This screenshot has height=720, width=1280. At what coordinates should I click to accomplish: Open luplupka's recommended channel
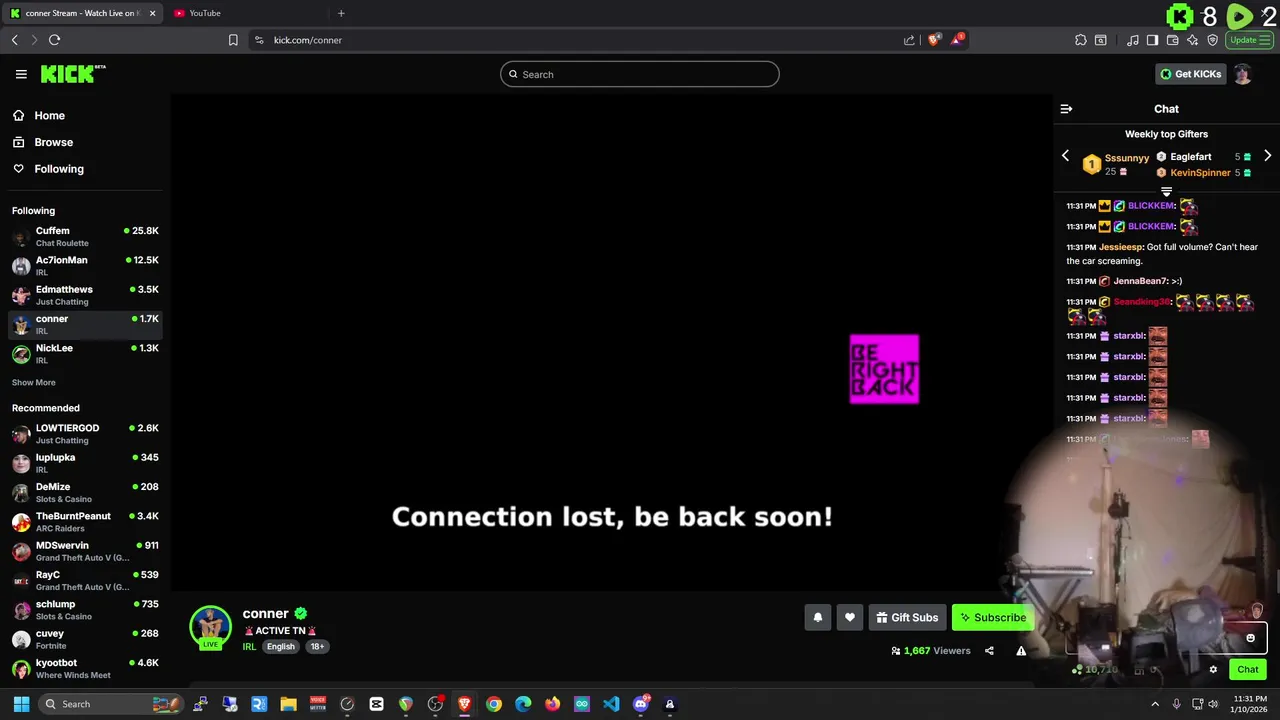(85, 463)
